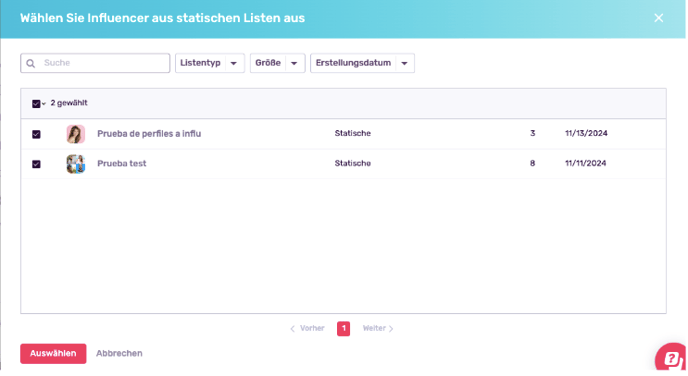Expand the Erstellungsdatum dropdown
The width and height of the screenshot is (688, 376).
[x=362, y=63]
